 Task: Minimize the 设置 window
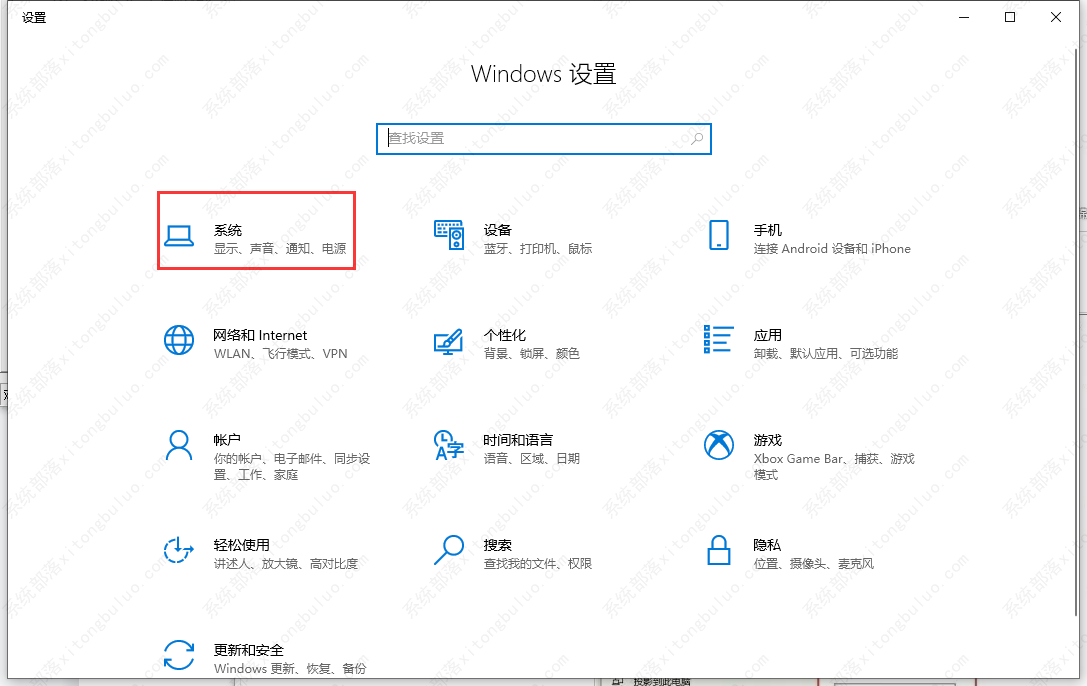click(964, 17)
